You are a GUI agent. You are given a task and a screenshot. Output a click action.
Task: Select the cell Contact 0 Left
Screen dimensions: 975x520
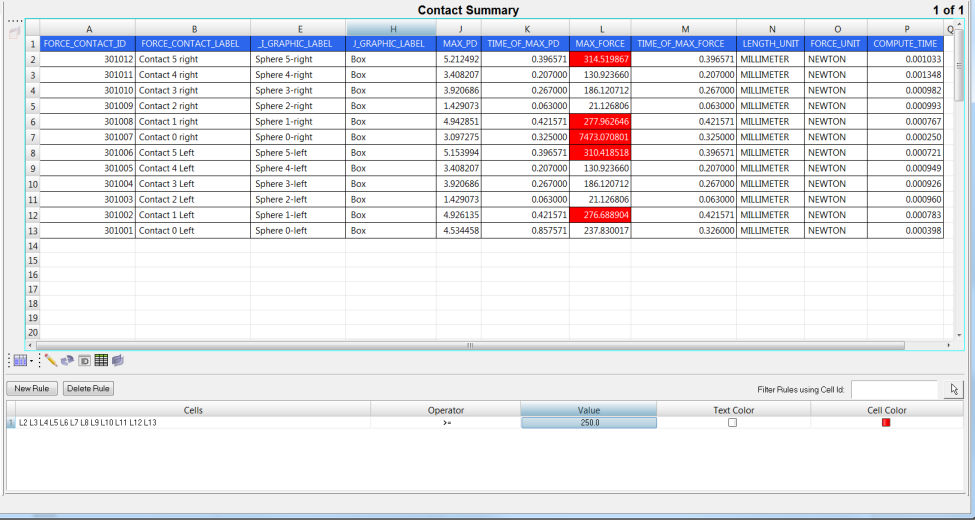[193, 230]
